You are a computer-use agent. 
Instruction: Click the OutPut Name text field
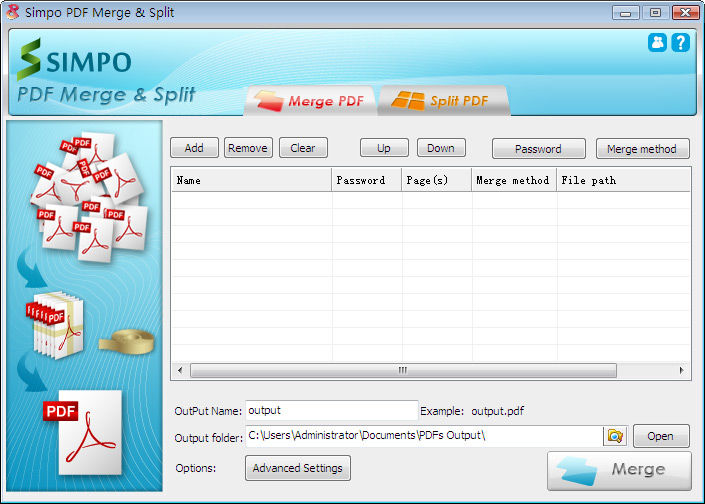pyautogui.click(x=331, y=410)
